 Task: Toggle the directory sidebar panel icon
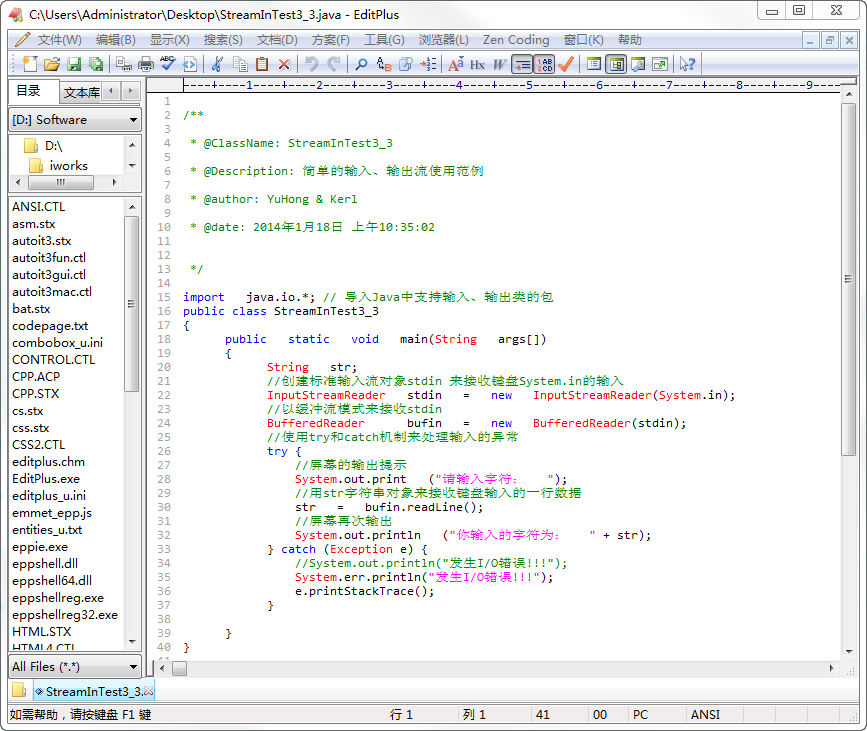tap(618, 63)
